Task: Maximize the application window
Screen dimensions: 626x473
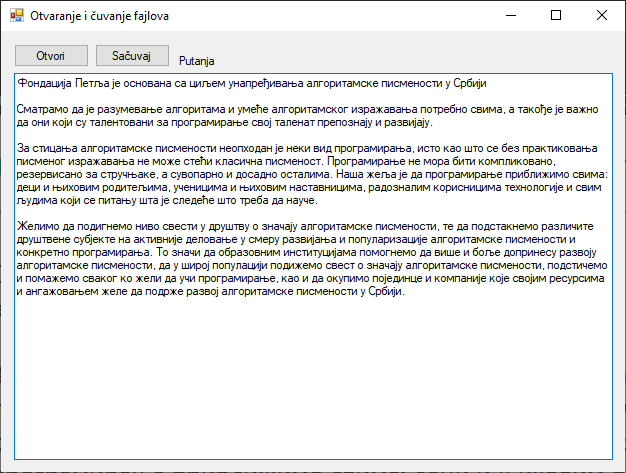Action: (556, 16)
